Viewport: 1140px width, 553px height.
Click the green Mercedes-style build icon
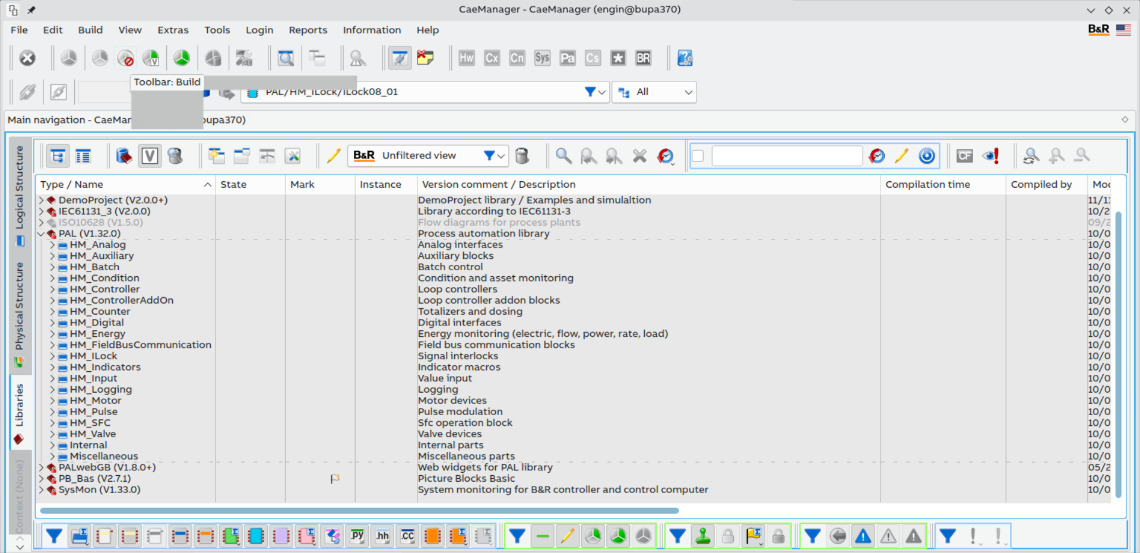pyautogui.click(x=181, y=58)
